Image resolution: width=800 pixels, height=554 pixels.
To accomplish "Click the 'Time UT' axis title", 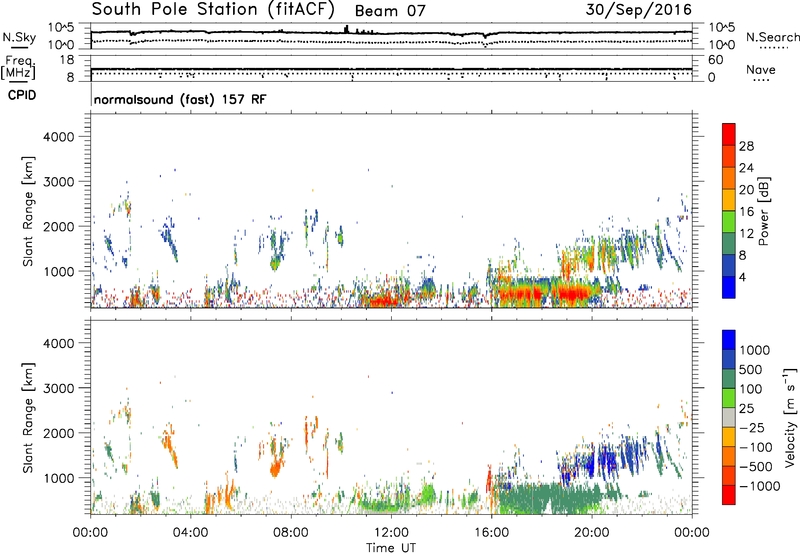I will [391, 548].
